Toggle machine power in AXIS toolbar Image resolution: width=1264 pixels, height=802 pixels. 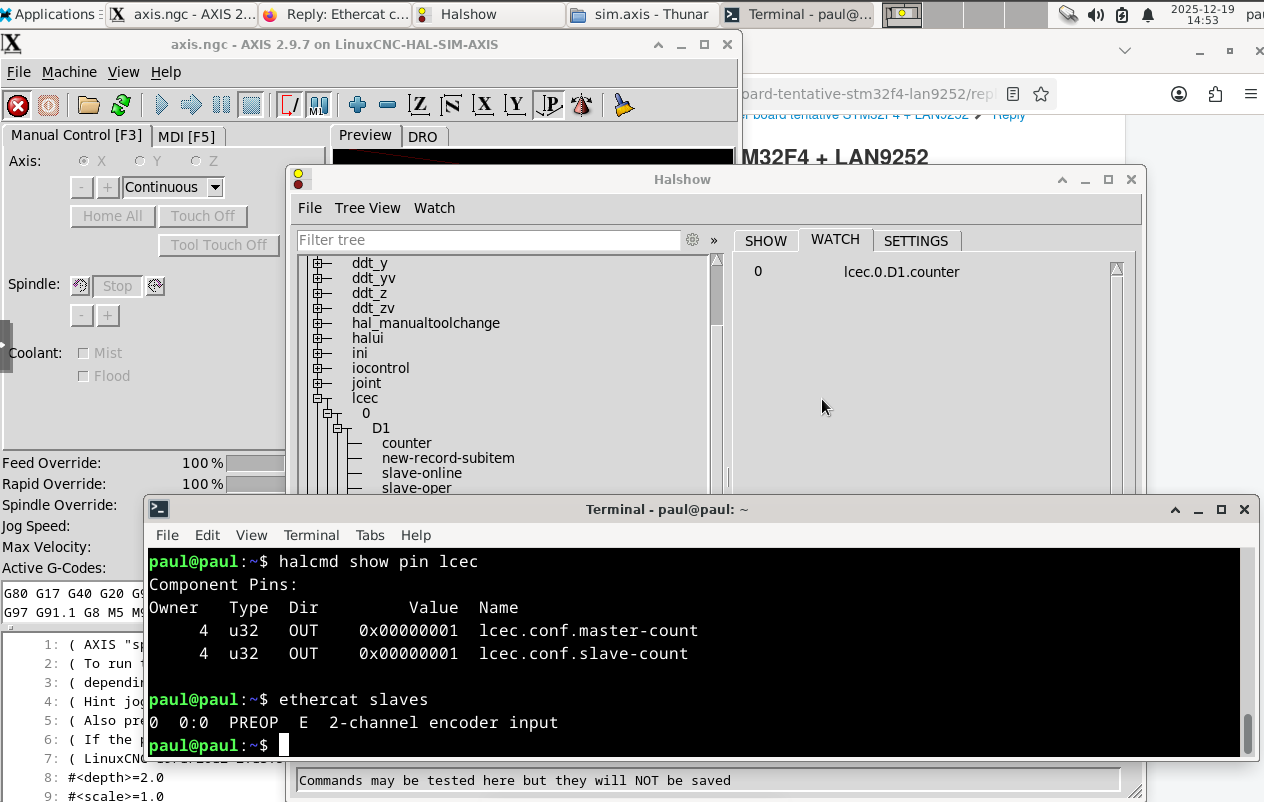(x=48, y=105)
